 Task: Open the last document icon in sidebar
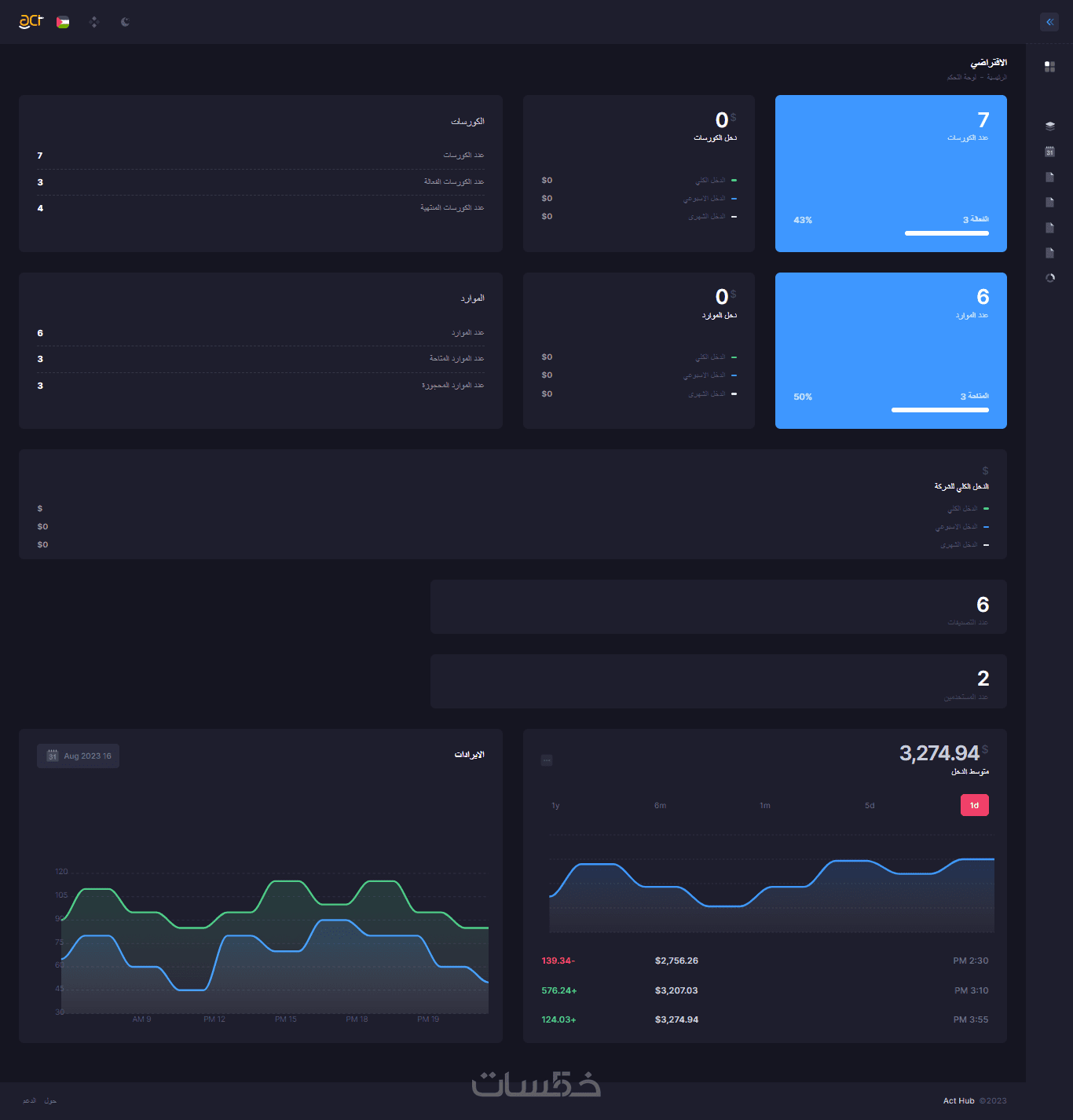(1049, 253)
